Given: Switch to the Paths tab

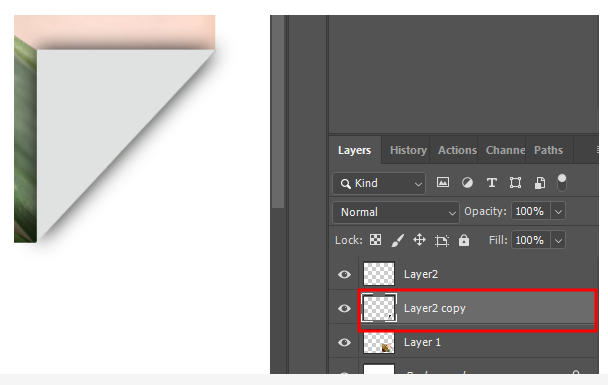Looking at the screenshot, I should tap(548, 150).
